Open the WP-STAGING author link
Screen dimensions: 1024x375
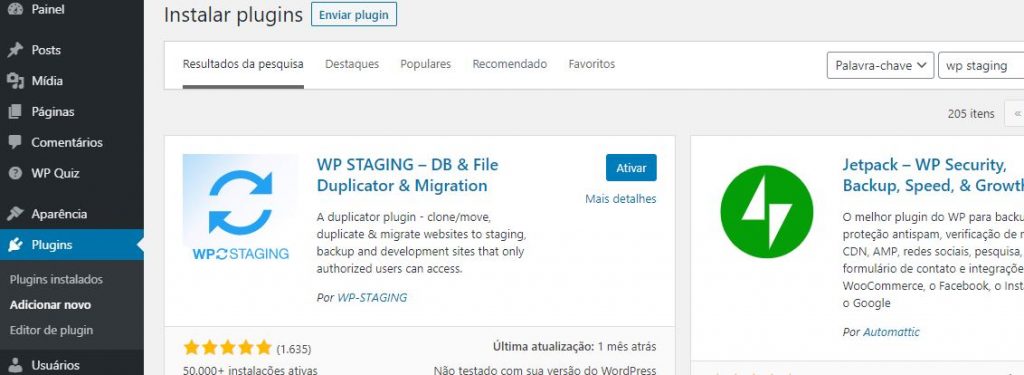(x=372, y=298)
